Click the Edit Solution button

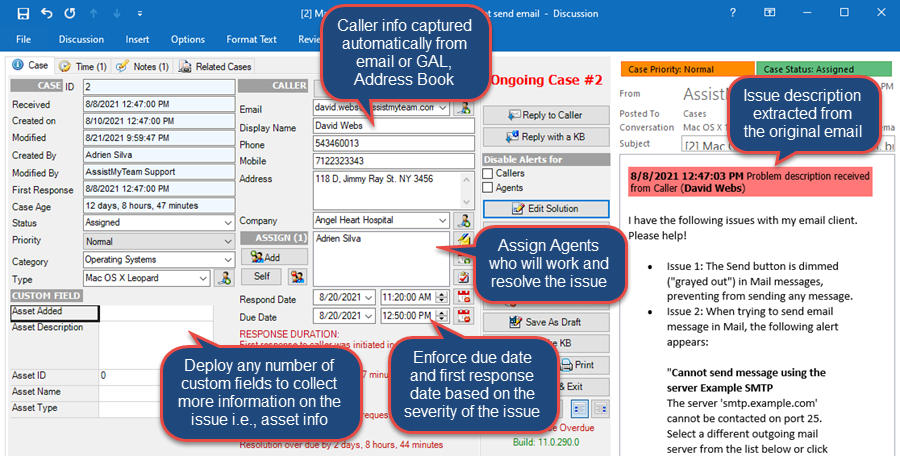pyautogui.click(x=544, y=208)
